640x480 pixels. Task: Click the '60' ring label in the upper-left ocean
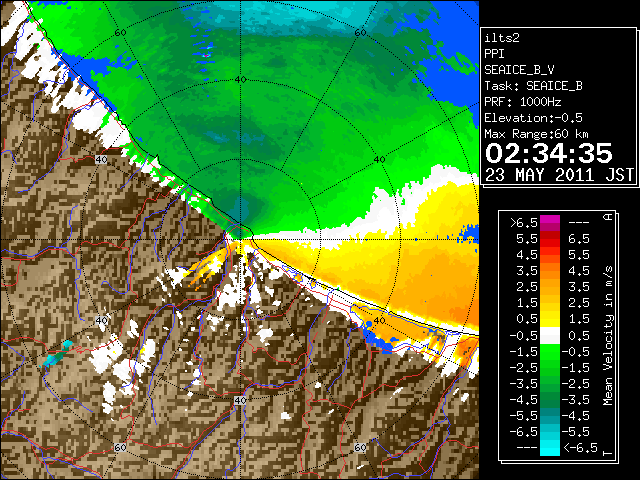pyautogui.click(x=120, y=33)
